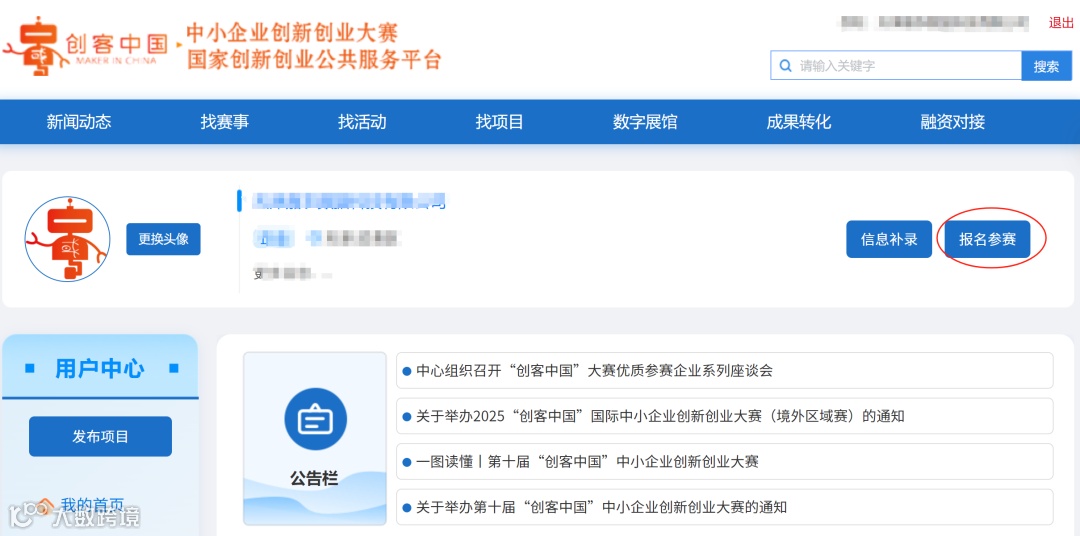Click the 退出 logout link
This screenshot has width=1080, height=536.
pos(1061,23)
